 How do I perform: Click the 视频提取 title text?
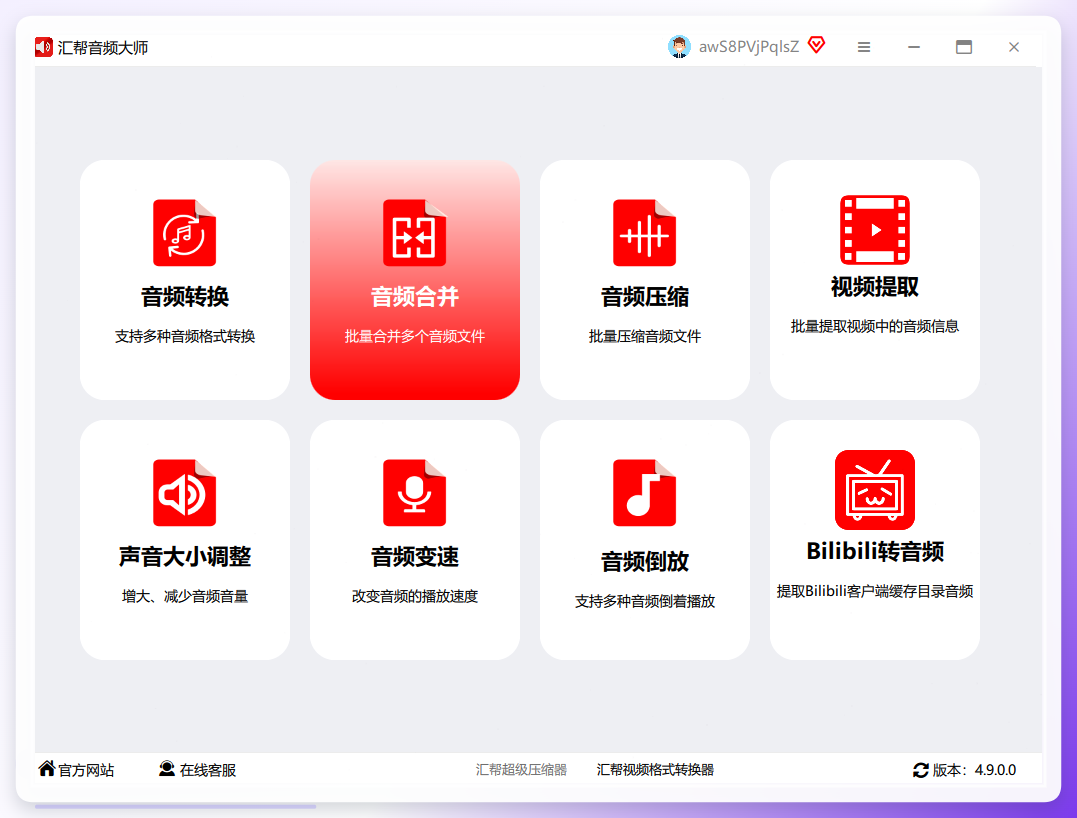tap(874, 286)
